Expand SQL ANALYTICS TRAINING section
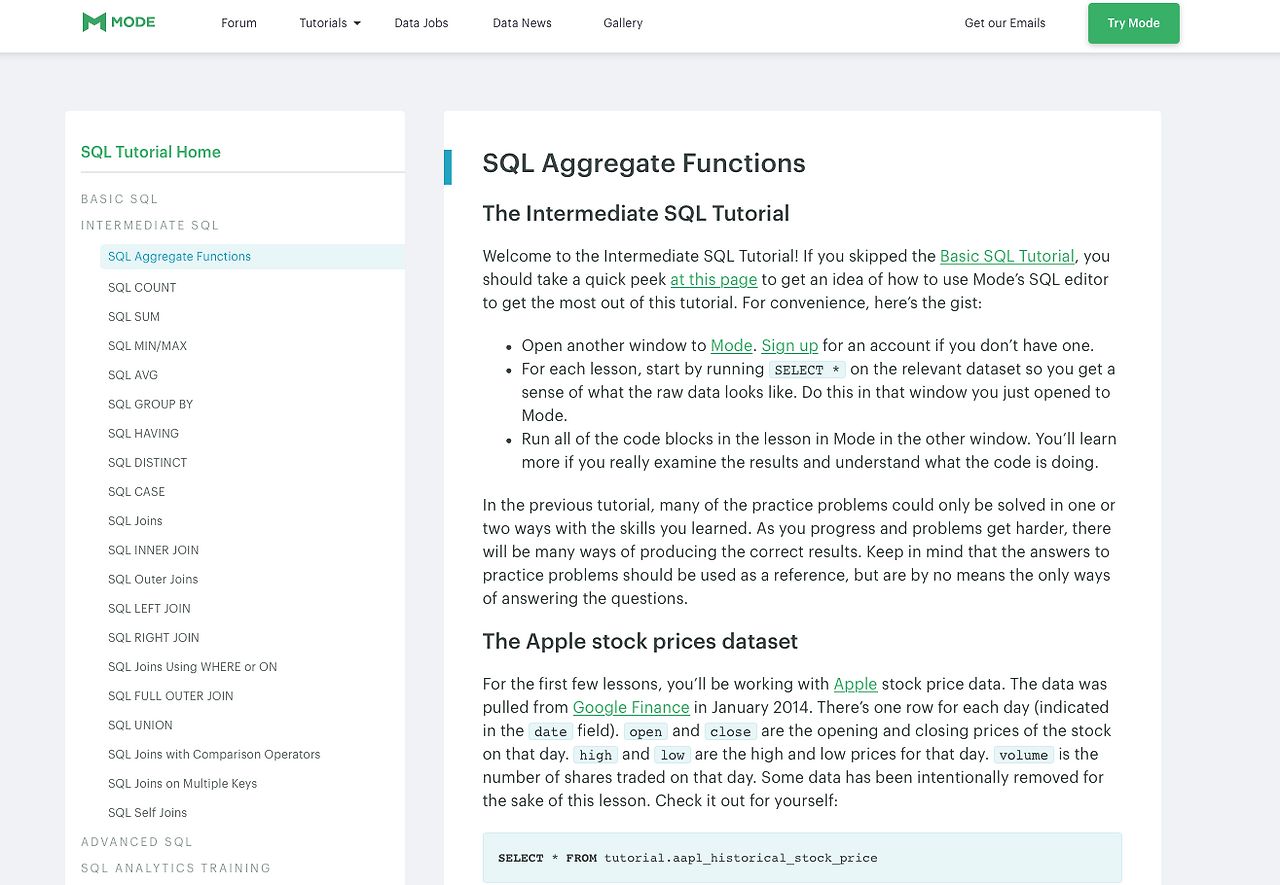The image size is (1280, 885). coord(176,868)
